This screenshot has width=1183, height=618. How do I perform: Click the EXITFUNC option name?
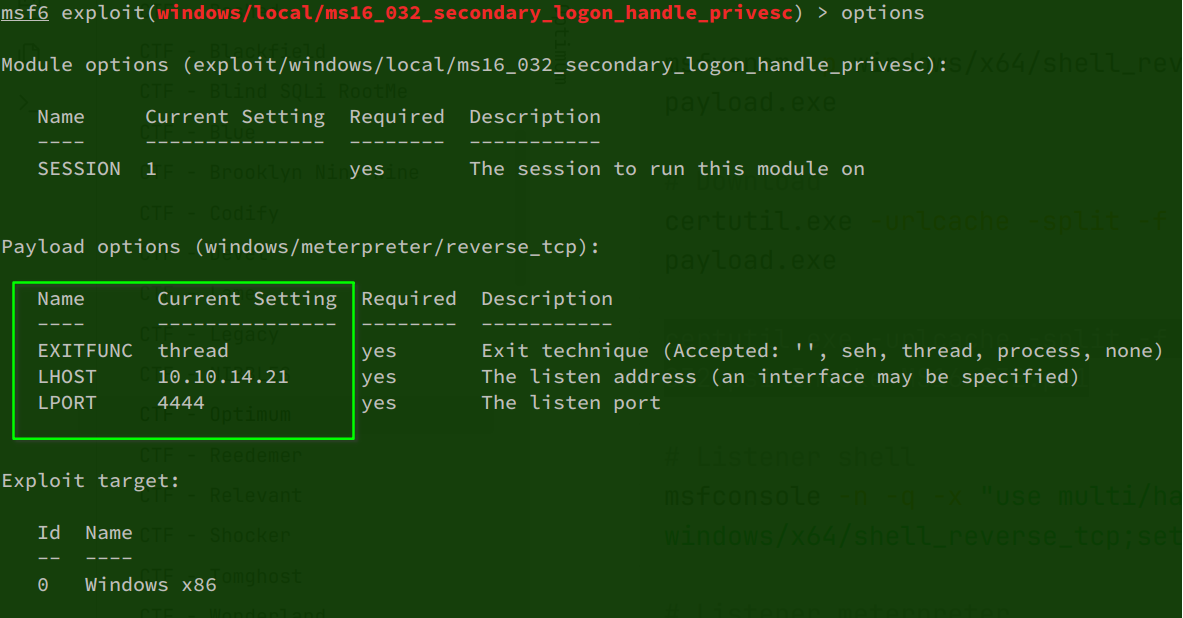[85, 351]
